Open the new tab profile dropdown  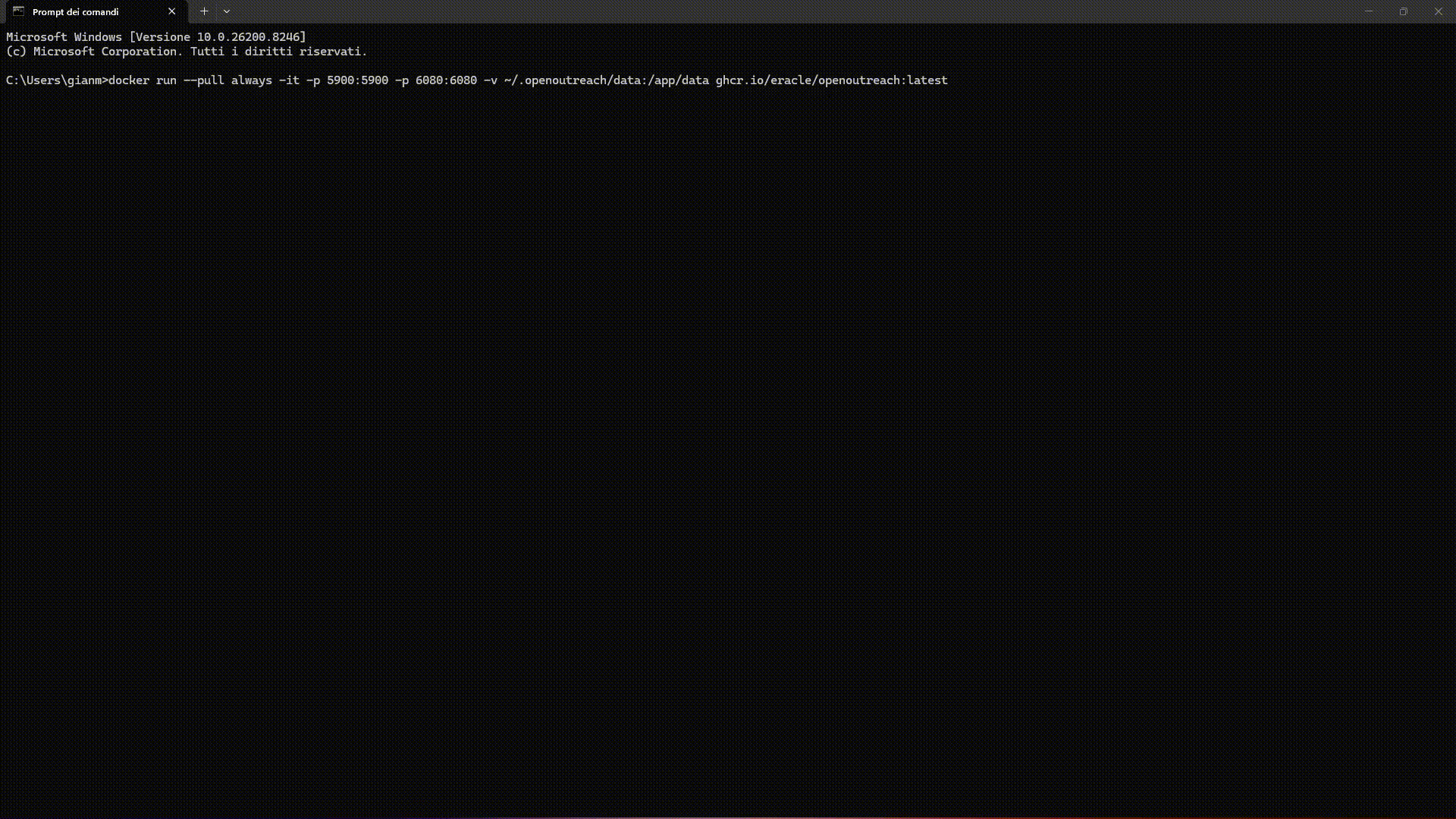(x=227, y=11)
